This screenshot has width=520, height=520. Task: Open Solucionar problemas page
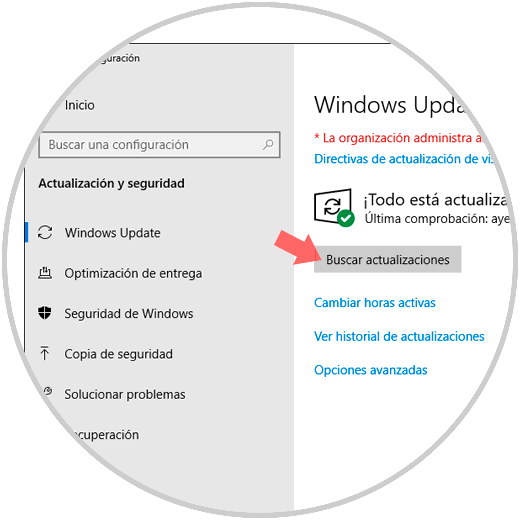click(125, 394)
